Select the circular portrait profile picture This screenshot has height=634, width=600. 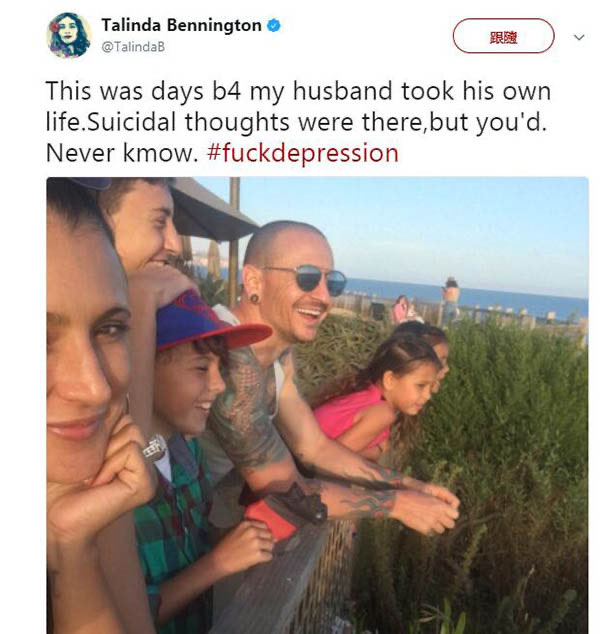tap(69, 35)
